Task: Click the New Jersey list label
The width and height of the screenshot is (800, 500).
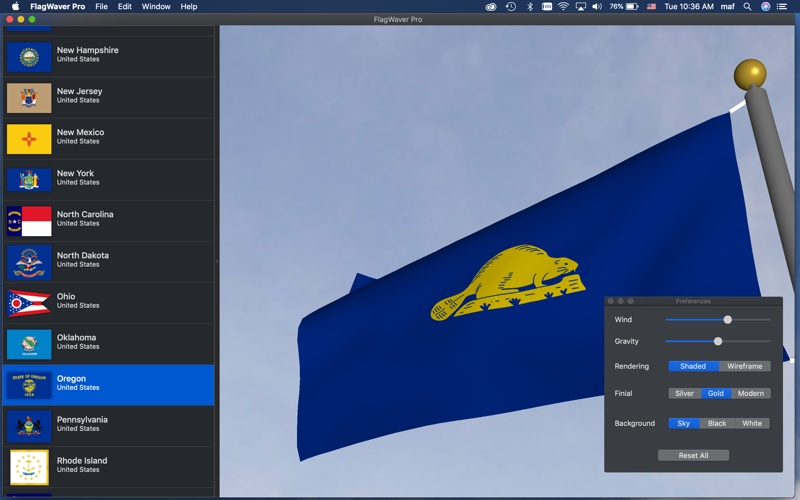Action: [x=80, y=91]
